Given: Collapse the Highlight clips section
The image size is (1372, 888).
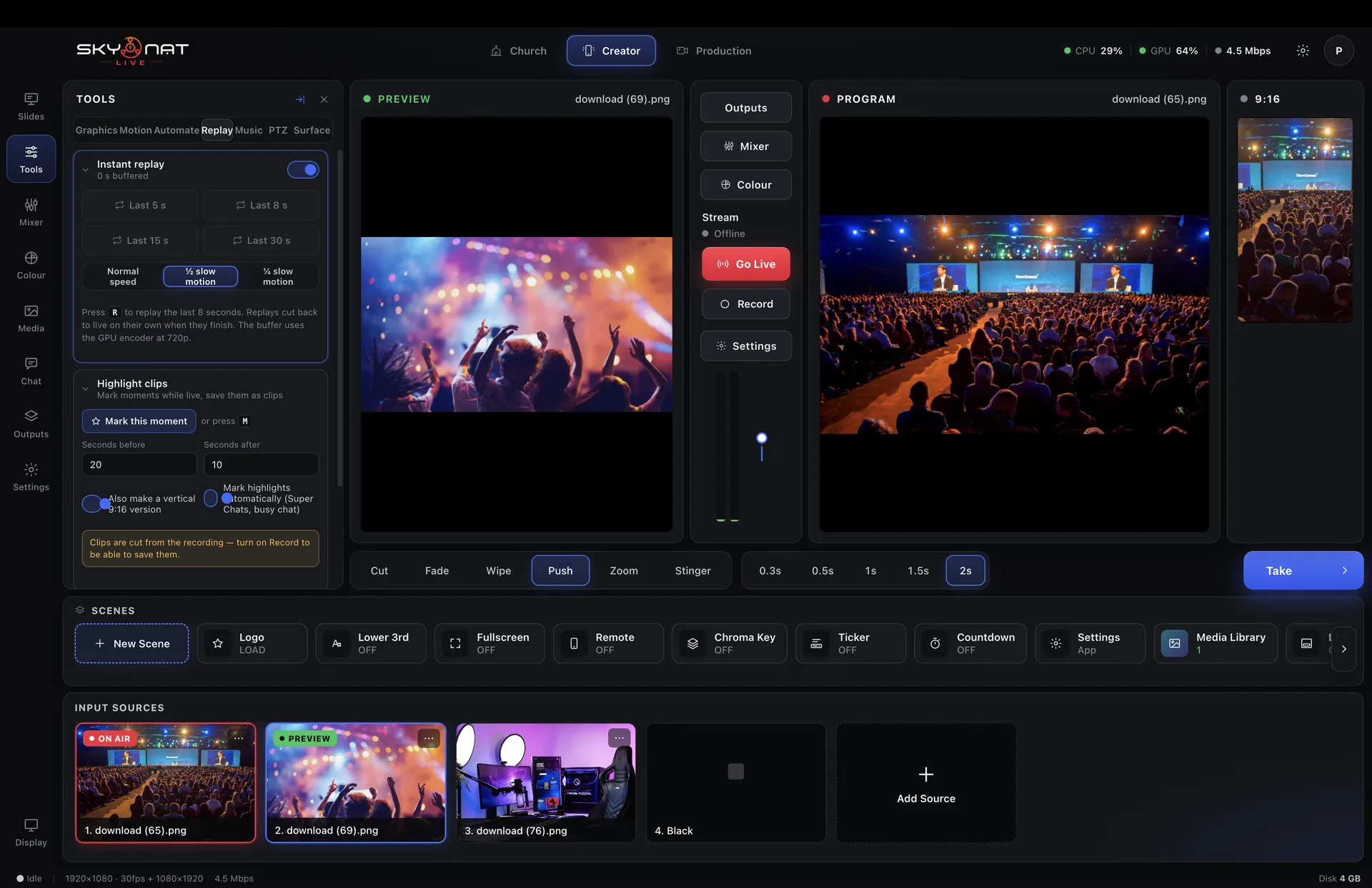Looking at the screenshot, I should click(86, 389).
